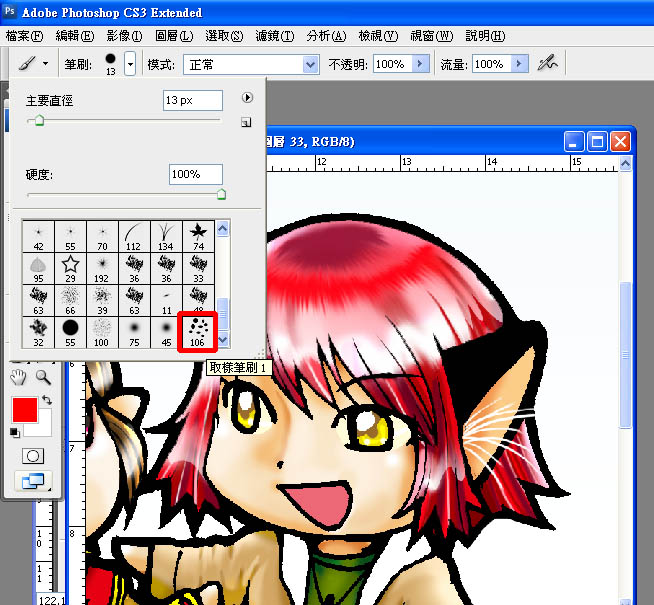Select the hard round brush preset 55

(x=70, y=332)
